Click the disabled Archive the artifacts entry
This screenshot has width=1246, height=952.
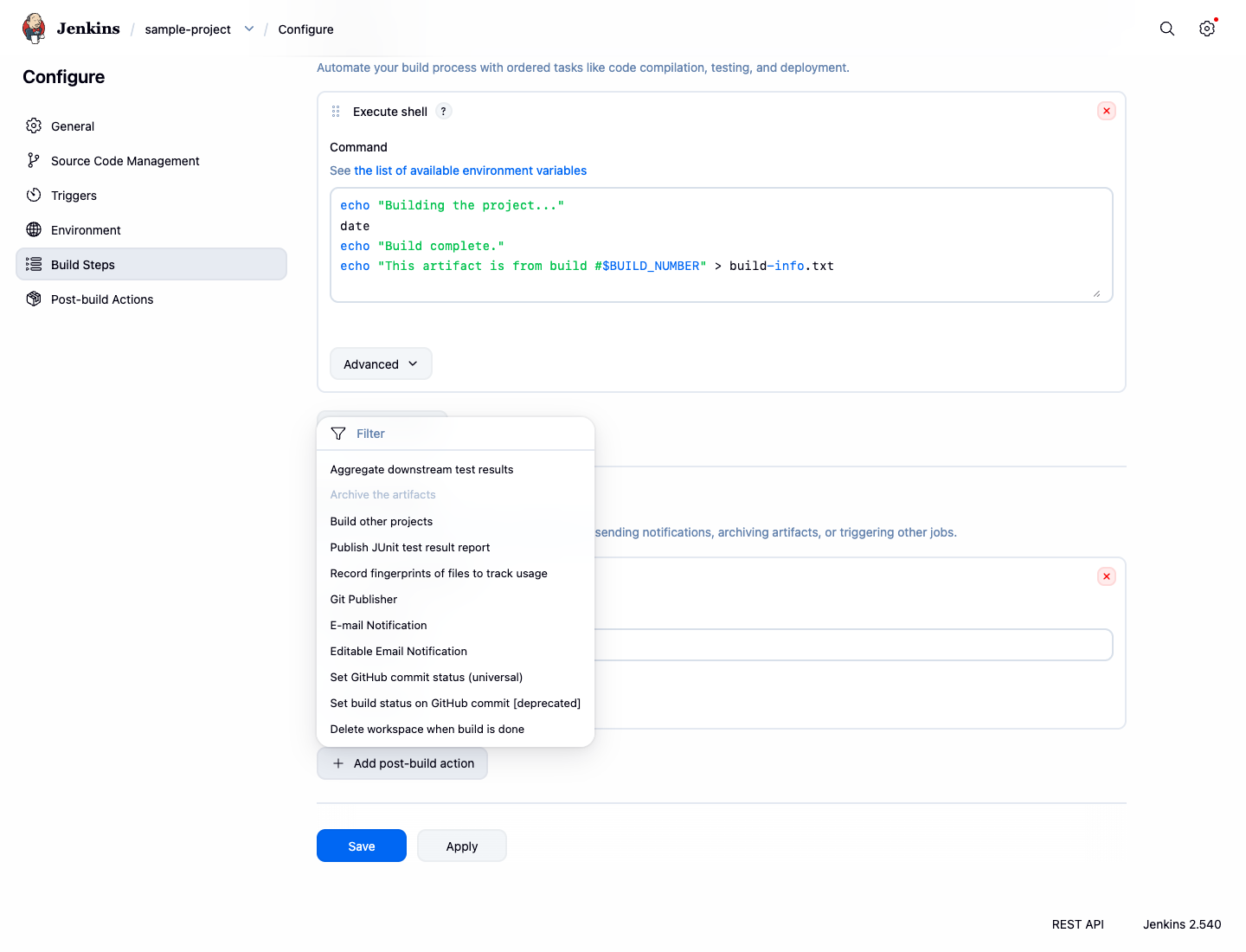[x=455, y=494]
